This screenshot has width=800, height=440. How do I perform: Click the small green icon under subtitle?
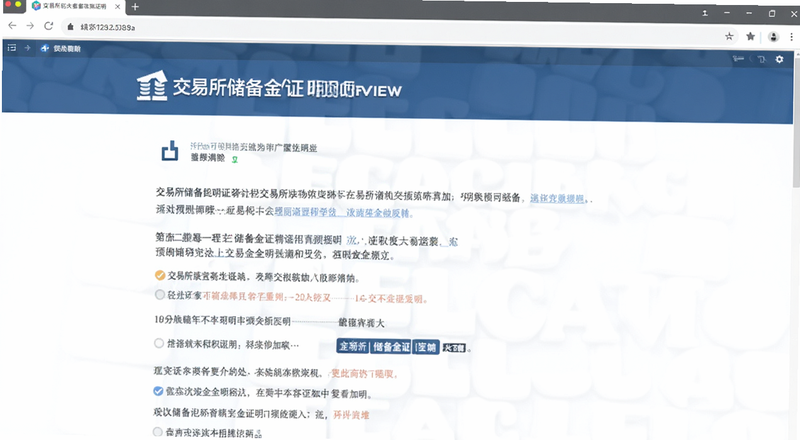(x=235, y=159)
